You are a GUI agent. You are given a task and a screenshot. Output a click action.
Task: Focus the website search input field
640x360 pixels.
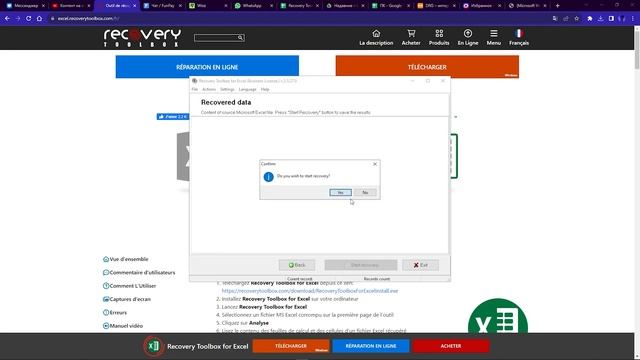216,38
